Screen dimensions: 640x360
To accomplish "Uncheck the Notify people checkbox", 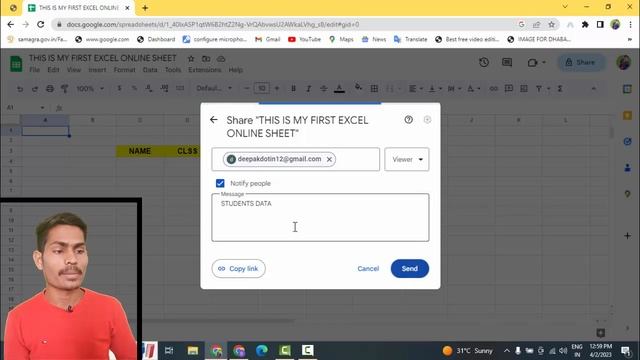I will pyautogui.click(x=220, y=183).
